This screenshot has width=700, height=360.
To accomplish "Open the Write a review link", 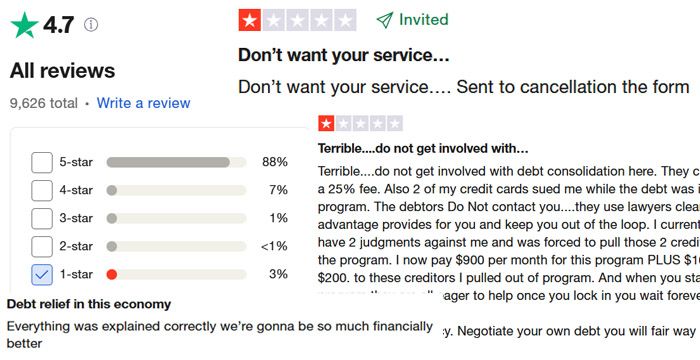I will click(143, 103).
